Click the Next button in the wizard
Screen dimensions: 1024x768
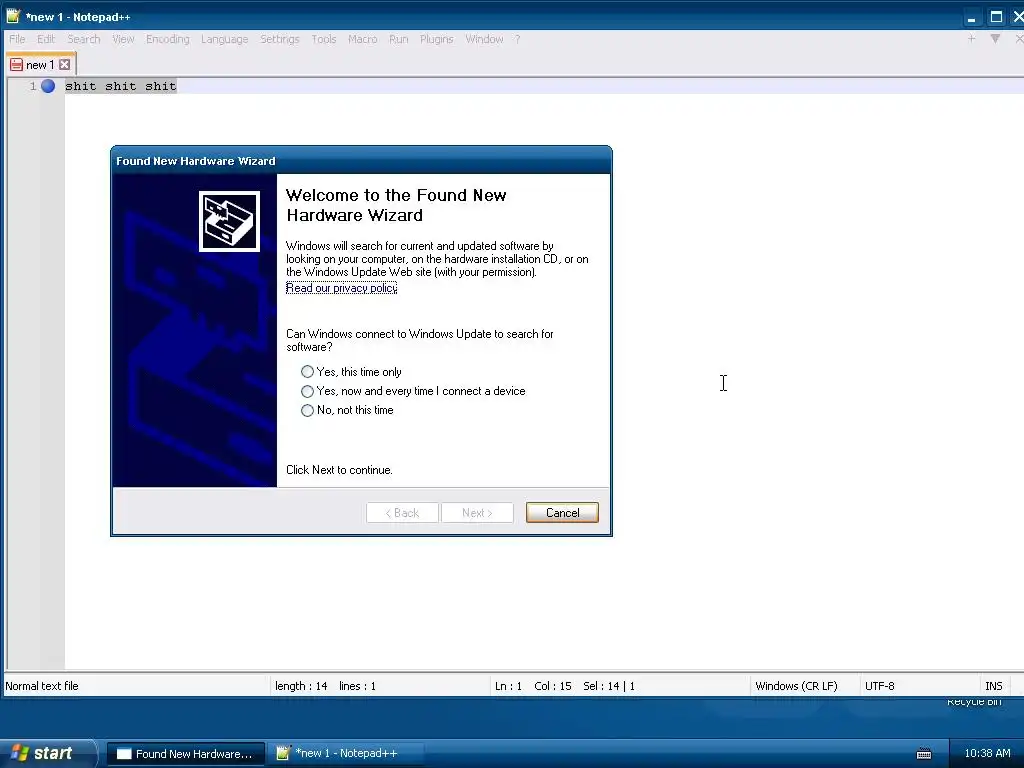point(477,513)
